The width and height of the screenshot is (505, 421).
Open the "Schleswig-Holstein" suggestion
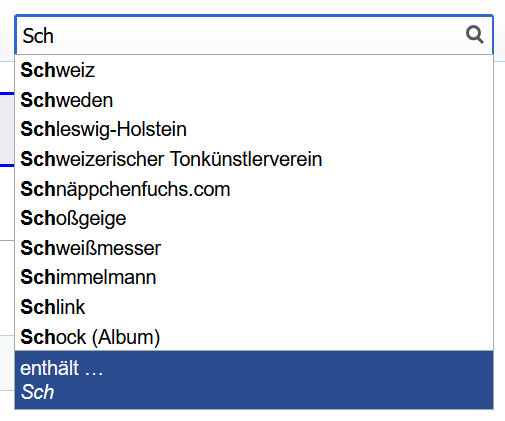point(254,129)
